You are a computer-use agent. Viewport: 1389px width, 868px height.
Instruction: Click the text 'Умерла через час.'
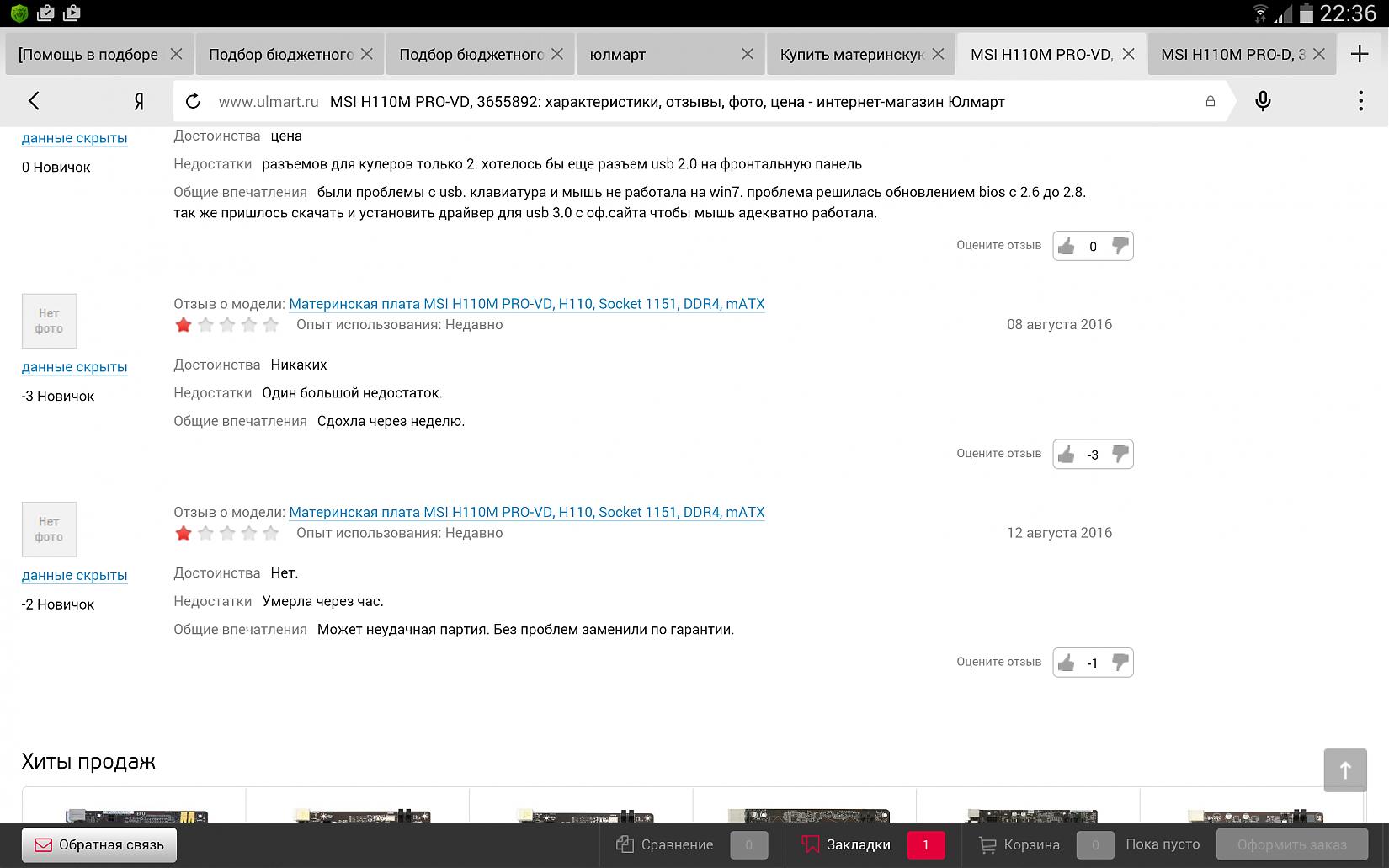click(322, 601)
